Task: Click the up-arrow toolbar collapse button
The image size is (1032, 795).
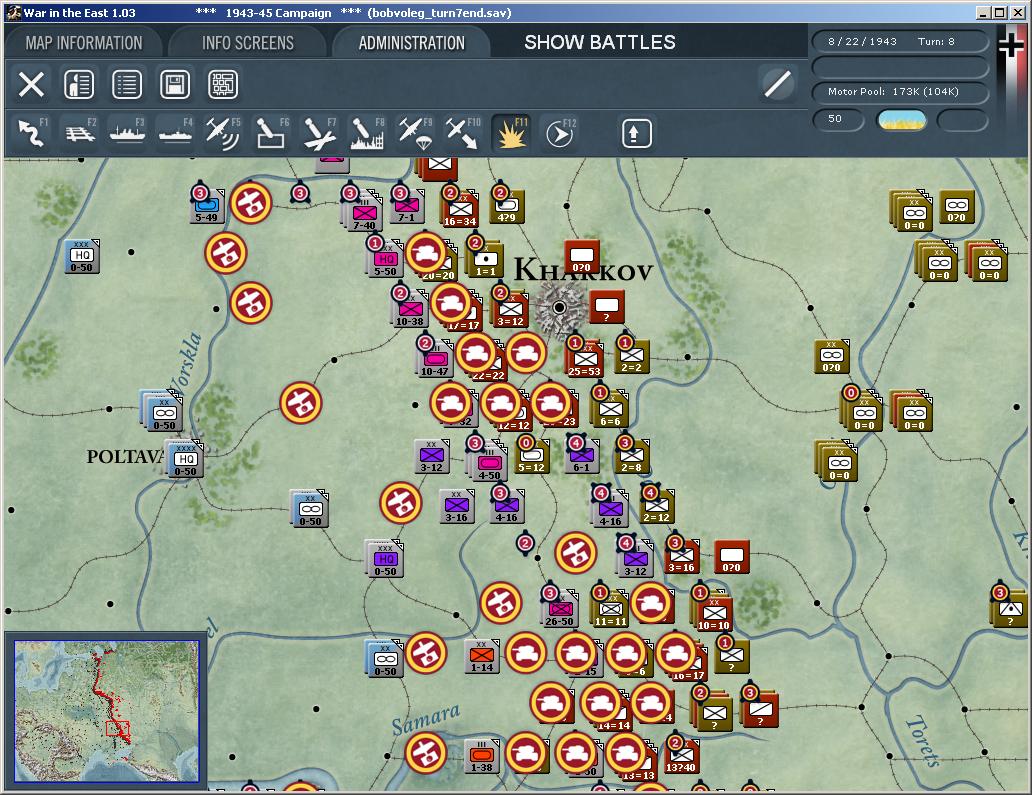Action: click(x=636, y=134)
